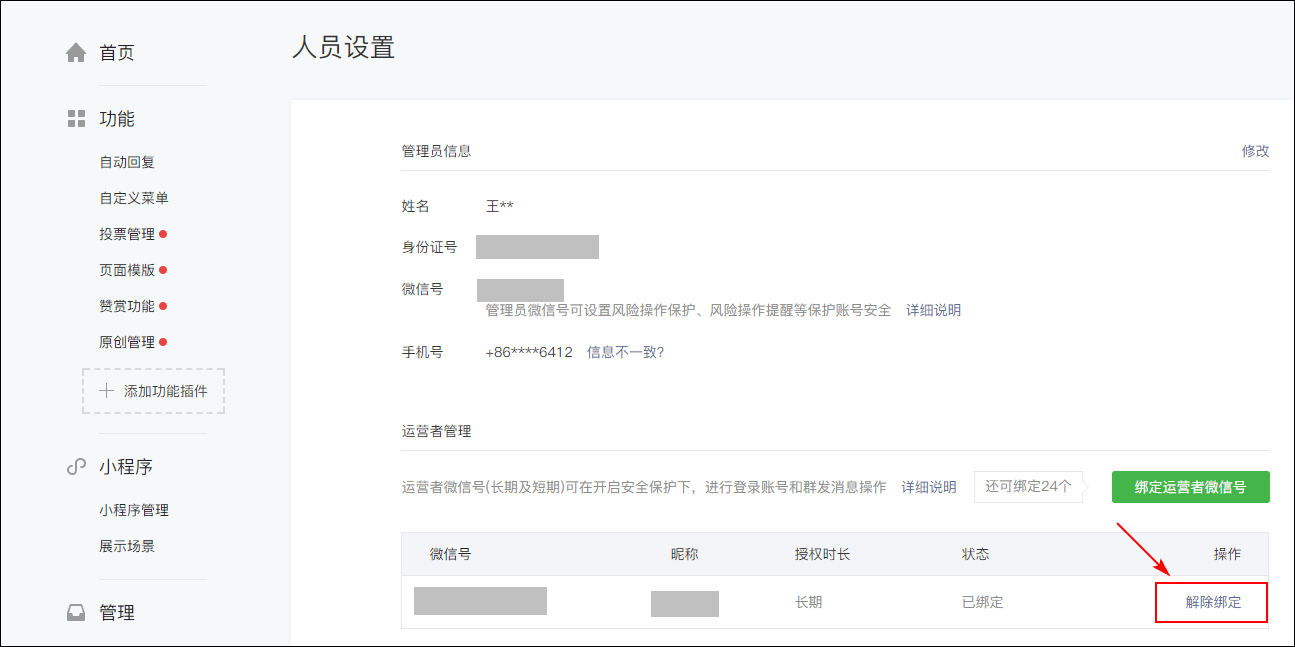Image resolution: width=1295 pixels, height=647 pixels.
Task: Click the name value 王**
Action: (500, 206)
